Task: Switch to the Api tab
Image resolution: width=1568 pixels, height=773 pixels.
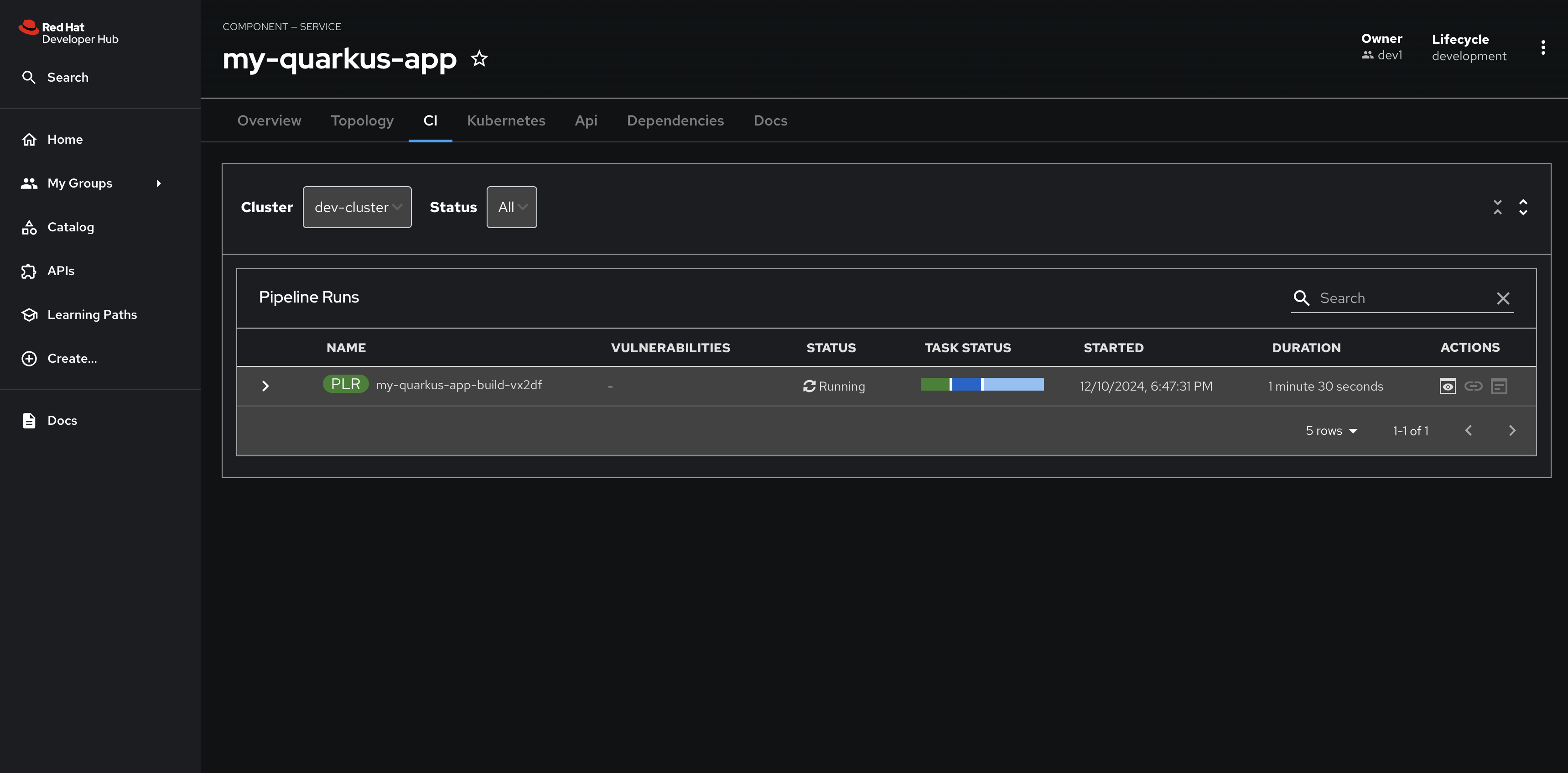Action: coord(586,120)
